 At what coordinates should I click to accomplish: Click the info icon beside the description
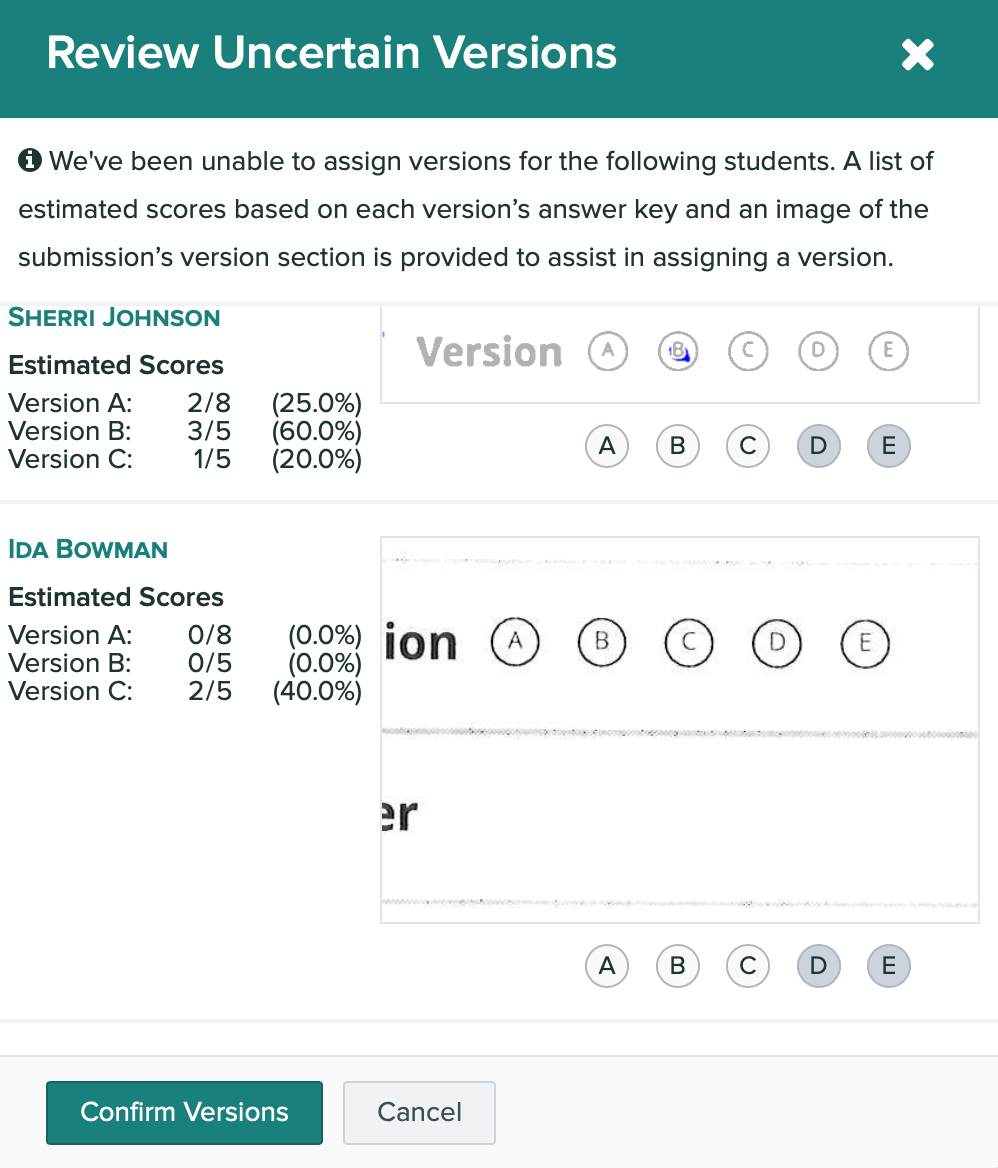(30, 161)
